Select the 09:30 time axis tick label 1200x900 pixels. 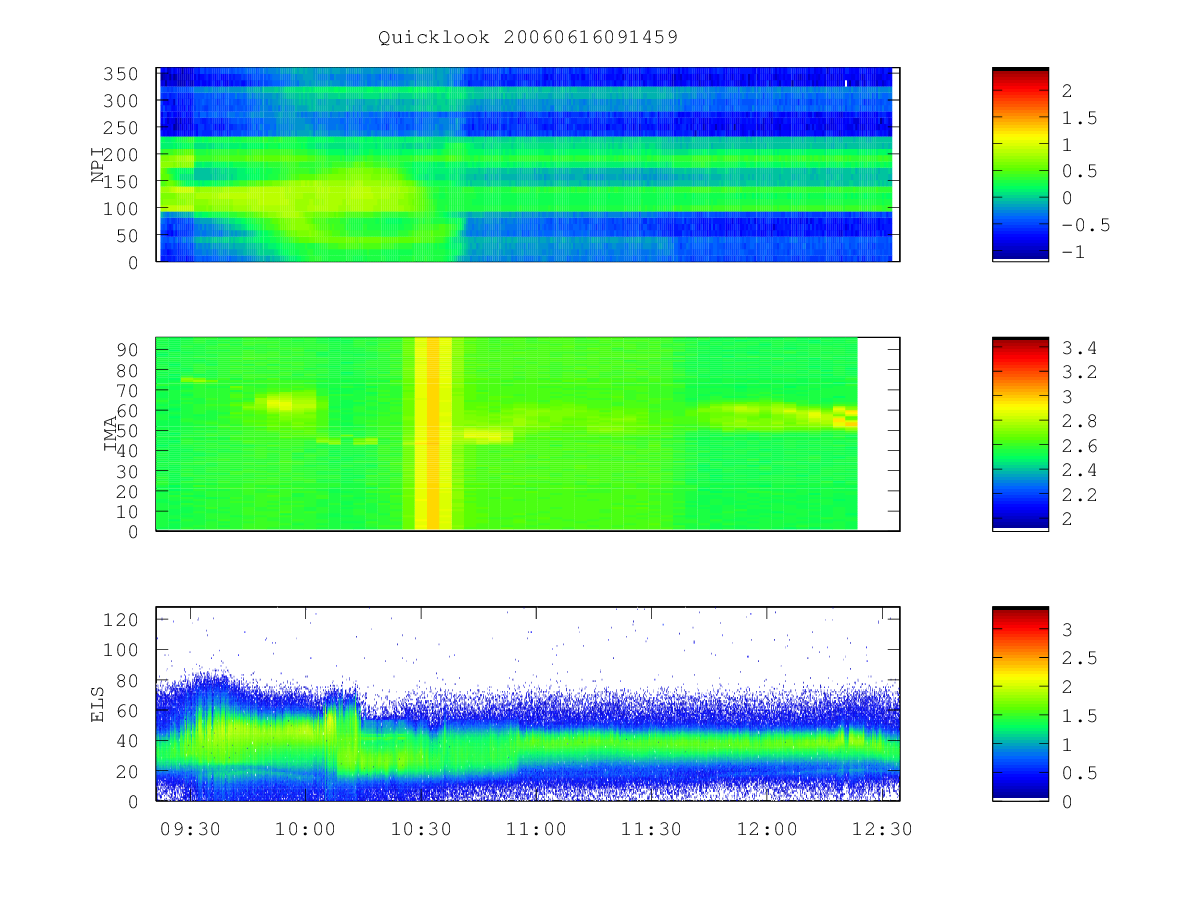pos(190,829)
